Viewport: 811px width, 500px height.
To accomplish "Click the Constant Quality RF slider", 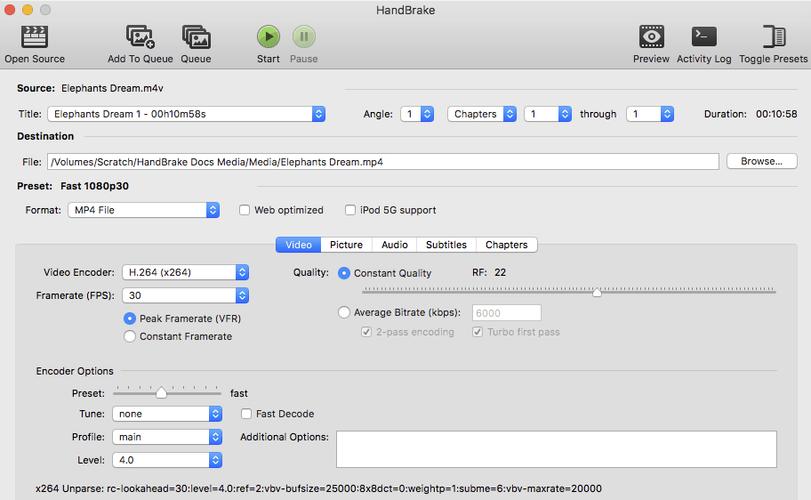I will coord(568,292).
